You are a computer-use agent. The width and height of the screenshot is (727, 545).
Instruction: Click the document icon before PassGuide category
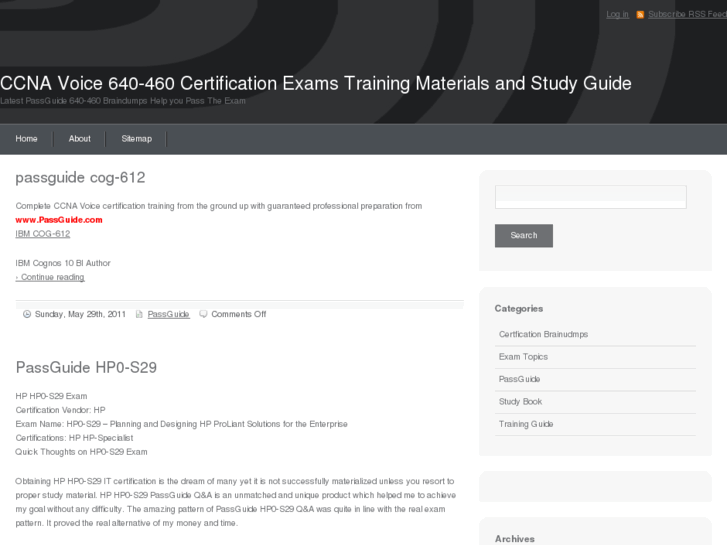pyautogui.click(x=139, y=314)
